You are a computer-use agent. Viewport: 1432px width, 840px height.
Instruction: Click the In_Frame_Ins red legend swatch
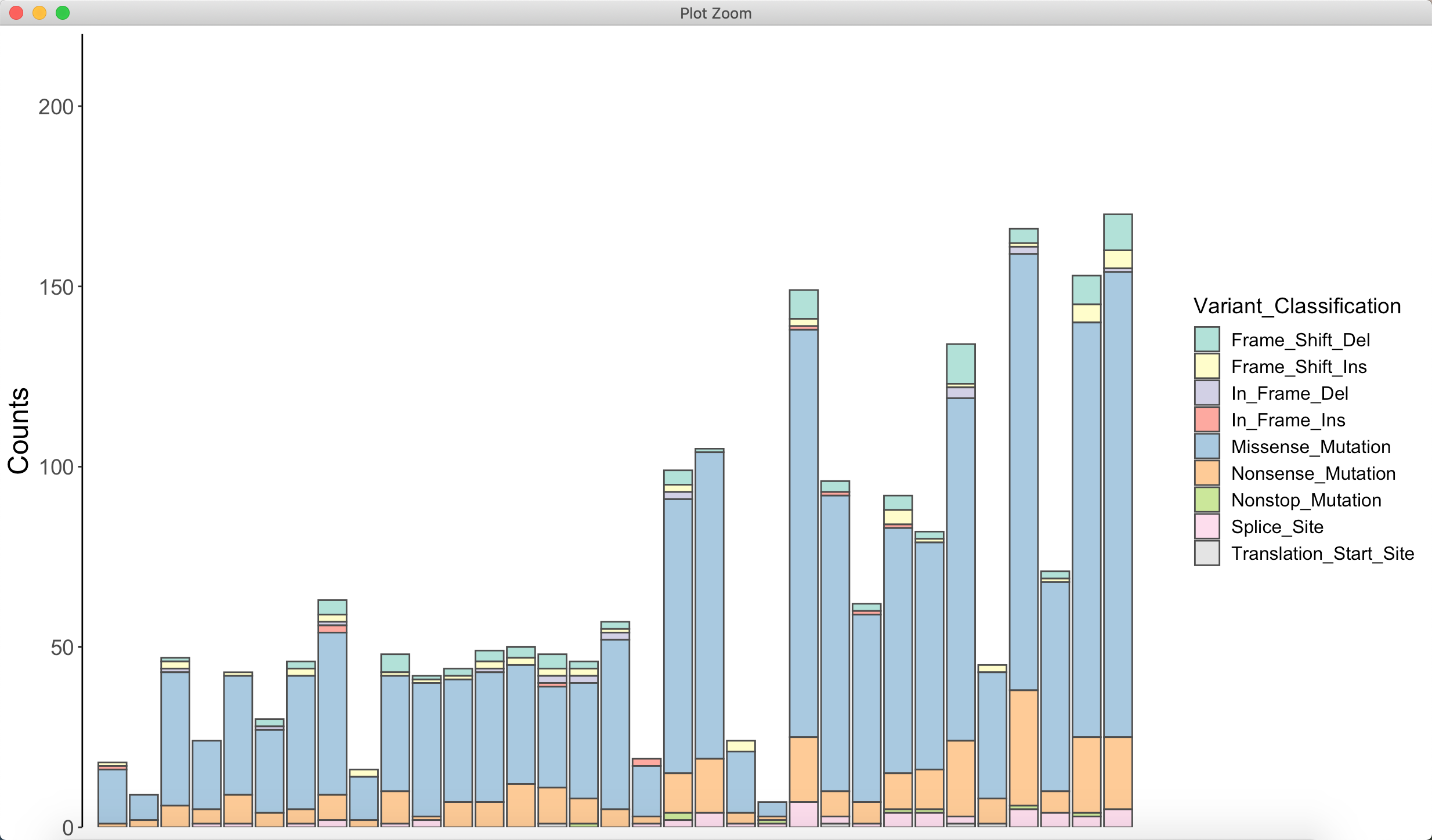(x=1207, y=419)
